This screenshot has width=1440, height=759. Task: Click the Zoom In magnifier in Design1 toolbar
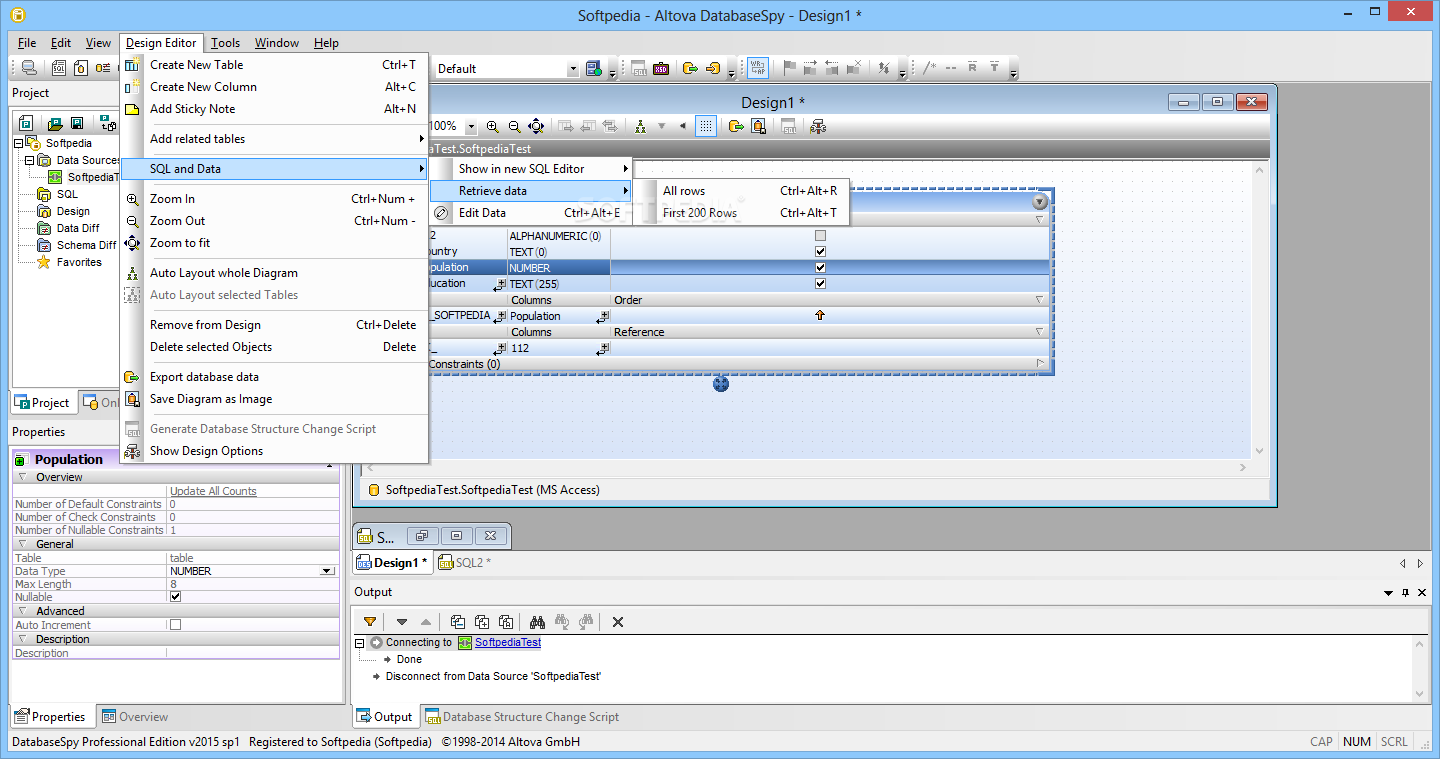[492, 126]
